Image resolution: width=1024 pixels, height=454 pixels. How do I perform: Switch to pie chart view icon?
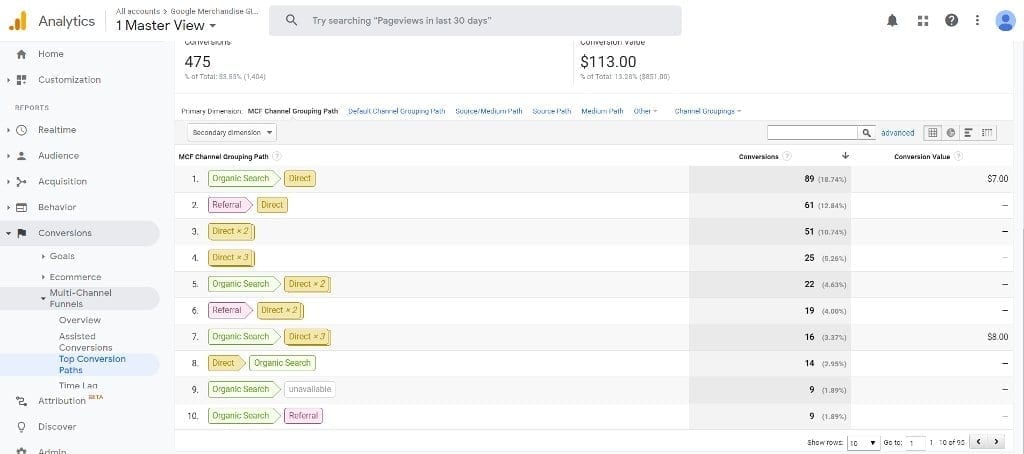coord(950,133)
